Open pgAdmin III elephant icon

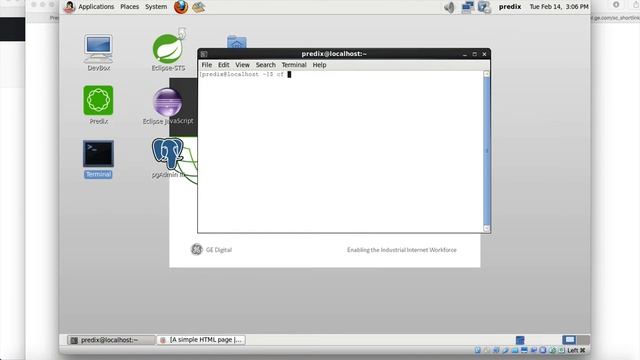[168, 158]
